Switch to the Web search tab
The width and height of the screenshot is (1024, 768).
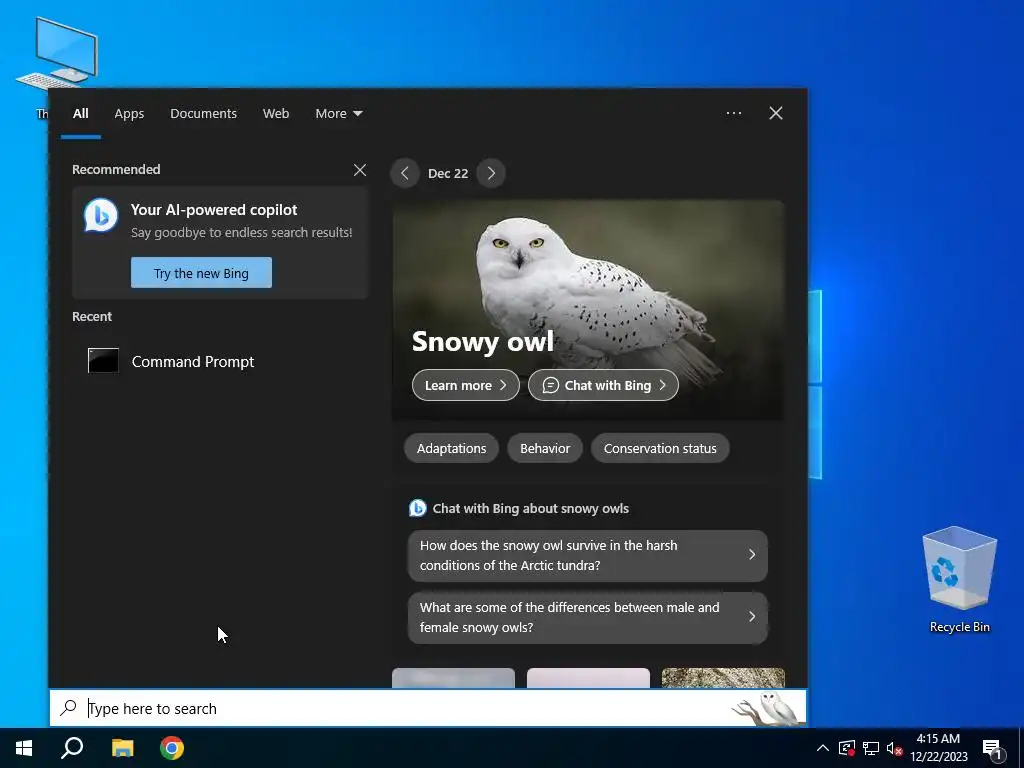coord(276,114)
